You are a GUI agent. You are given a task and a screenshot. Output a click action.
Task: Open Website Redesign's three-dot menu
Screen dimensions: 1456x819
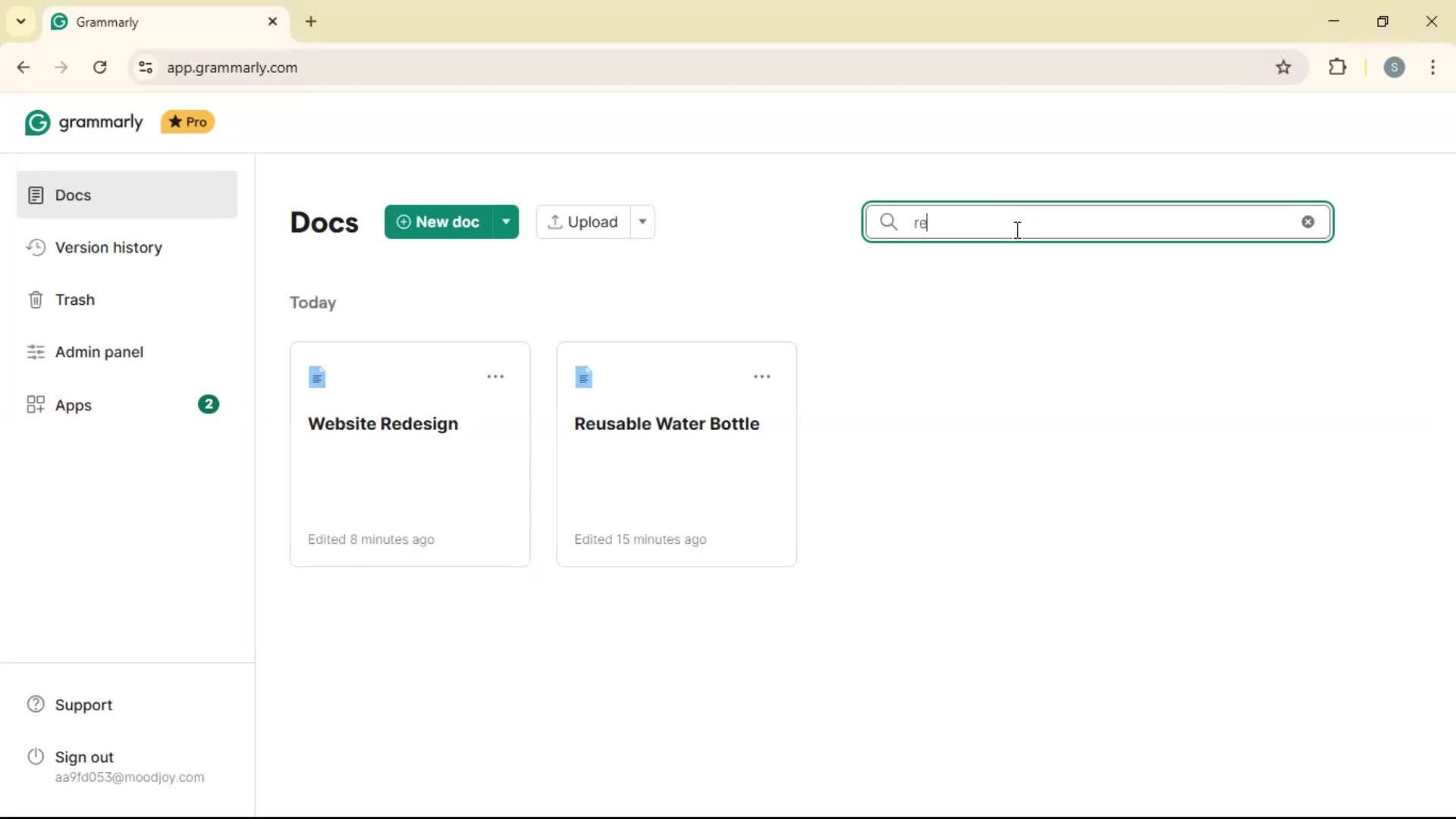[x=495, y=377]
